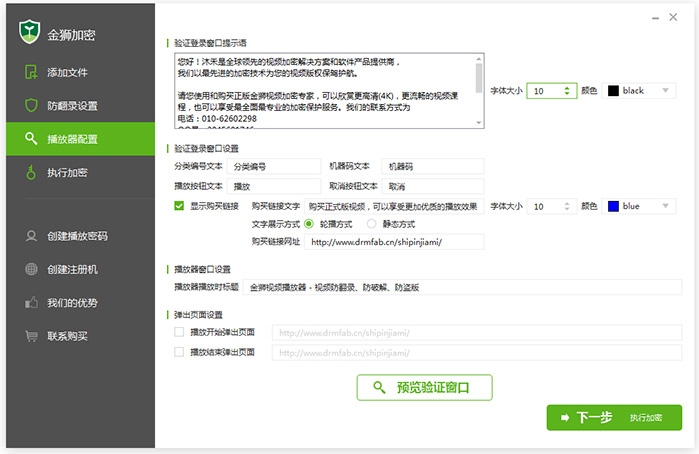Click the 分类编号文本 input field
699x454 pixels.
(274, 166)
